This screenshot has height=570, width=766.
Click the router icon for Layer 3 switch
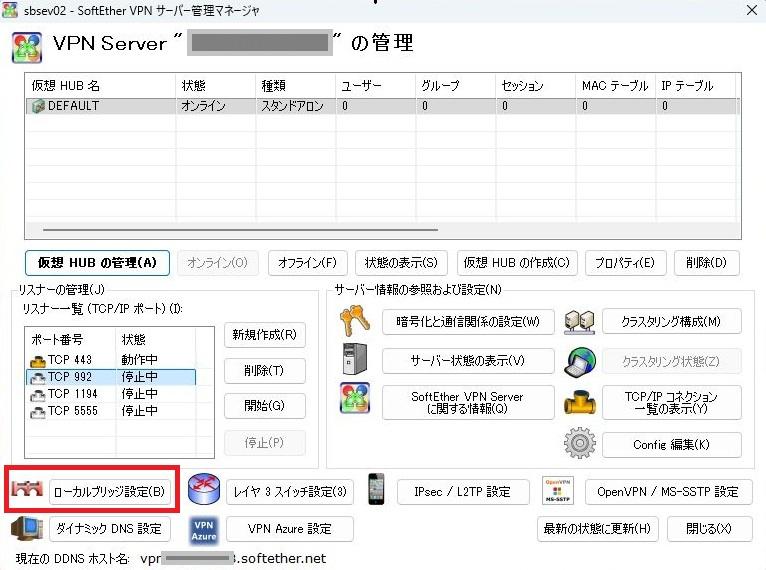pyautogui.click(x=204, y=489)
